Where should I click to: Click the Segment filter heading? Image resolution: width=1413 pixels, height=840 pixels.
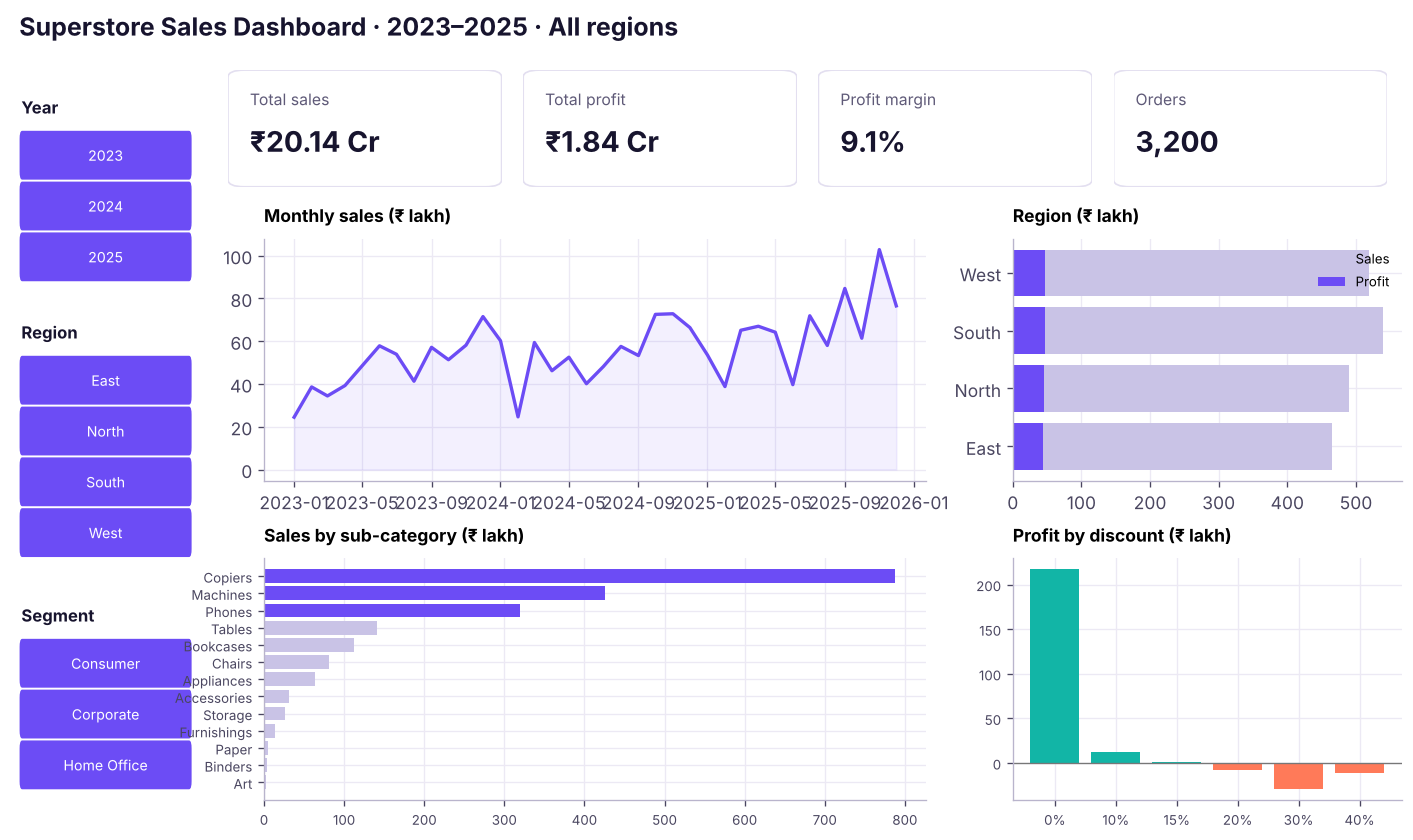pos(58,616)
